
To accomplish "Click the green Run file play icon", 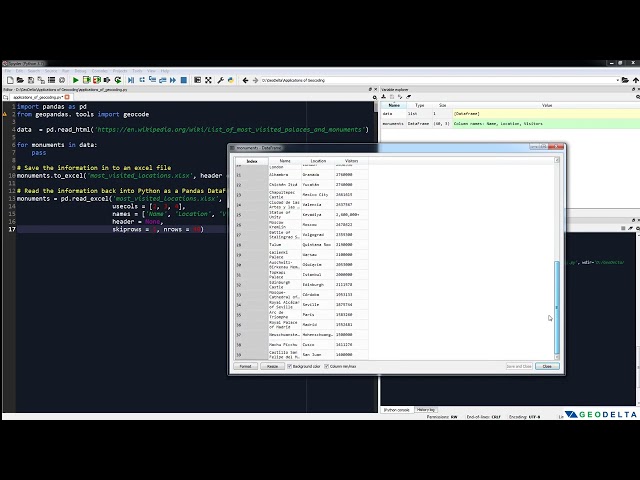I will click(76, 80).
